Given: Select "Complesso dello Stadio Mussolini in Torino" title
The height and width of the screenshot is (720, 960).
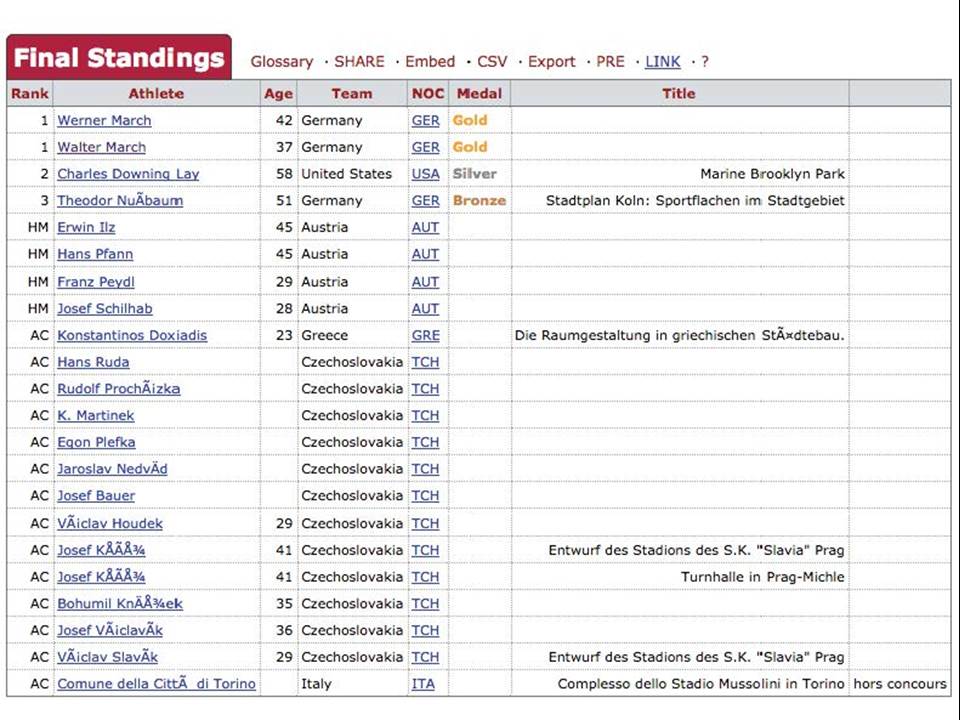Looking at the screenshot, I should (701, 684).
